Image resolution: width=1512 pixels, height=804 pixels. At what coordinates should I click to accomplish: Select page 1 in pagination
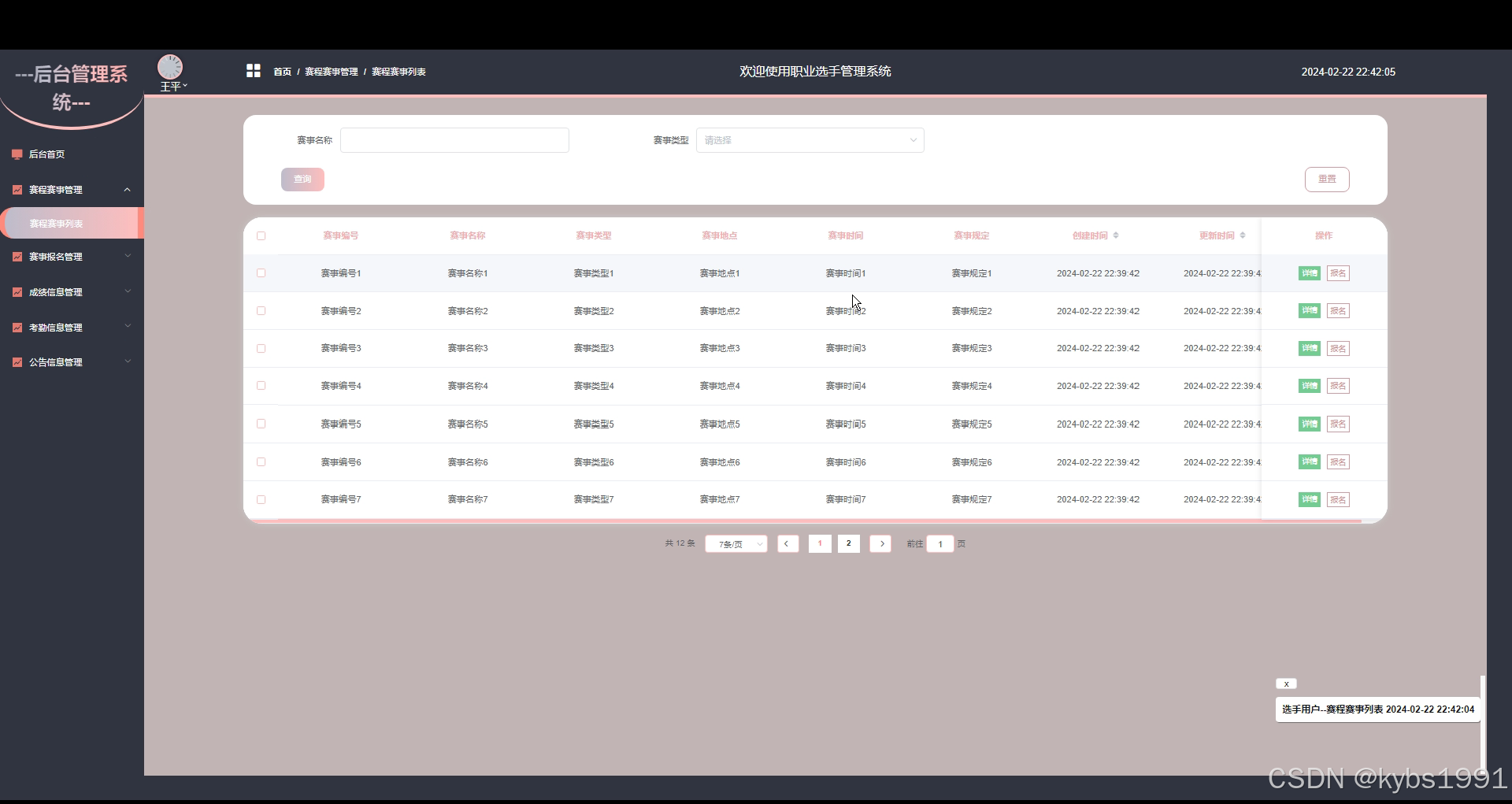[x=820, y=543]
